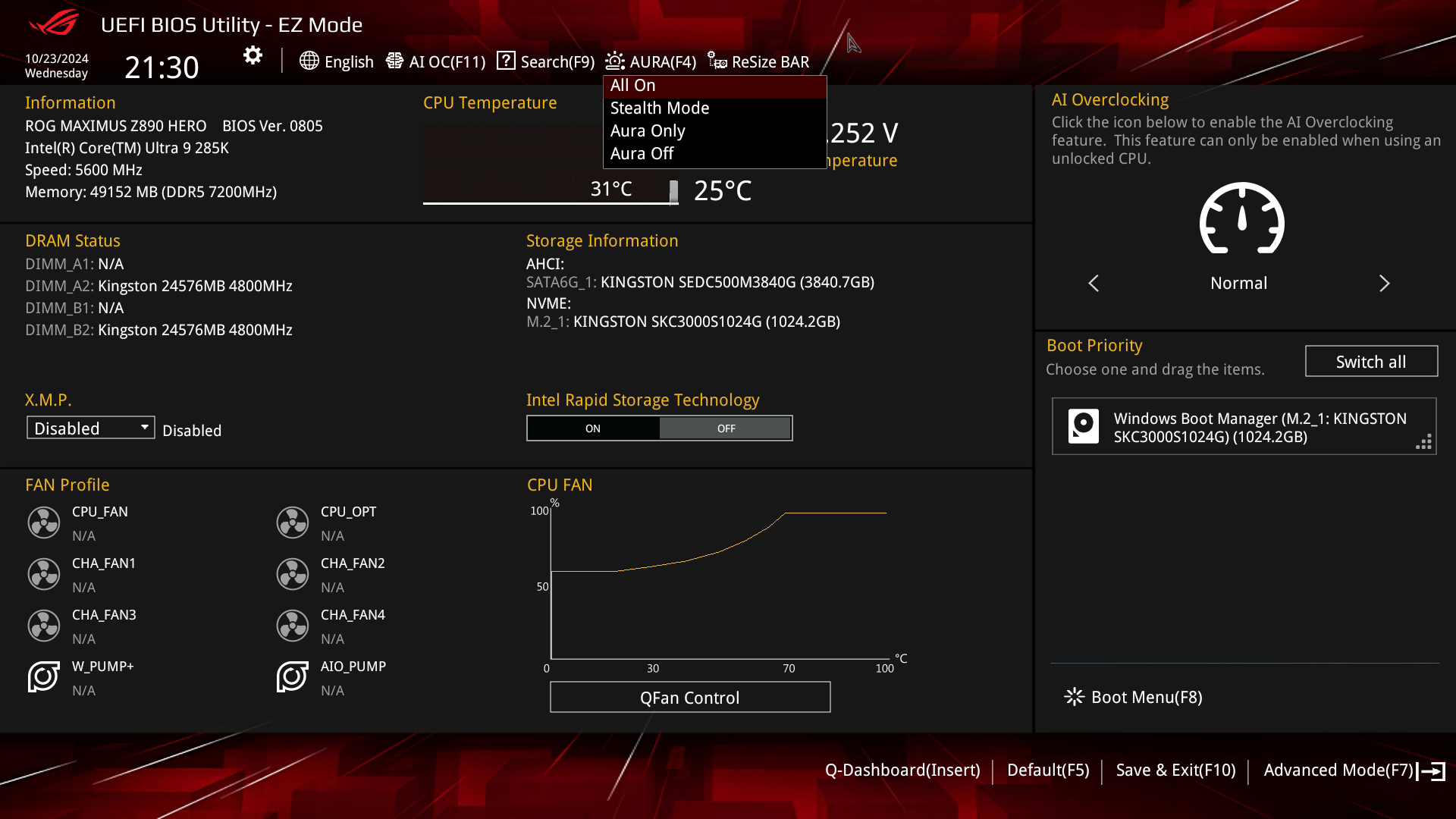Screen dimensions: 1456x819
Task: Click the DIMM_B2 Kingston memory entry
Action: click(x=158, y=330)
